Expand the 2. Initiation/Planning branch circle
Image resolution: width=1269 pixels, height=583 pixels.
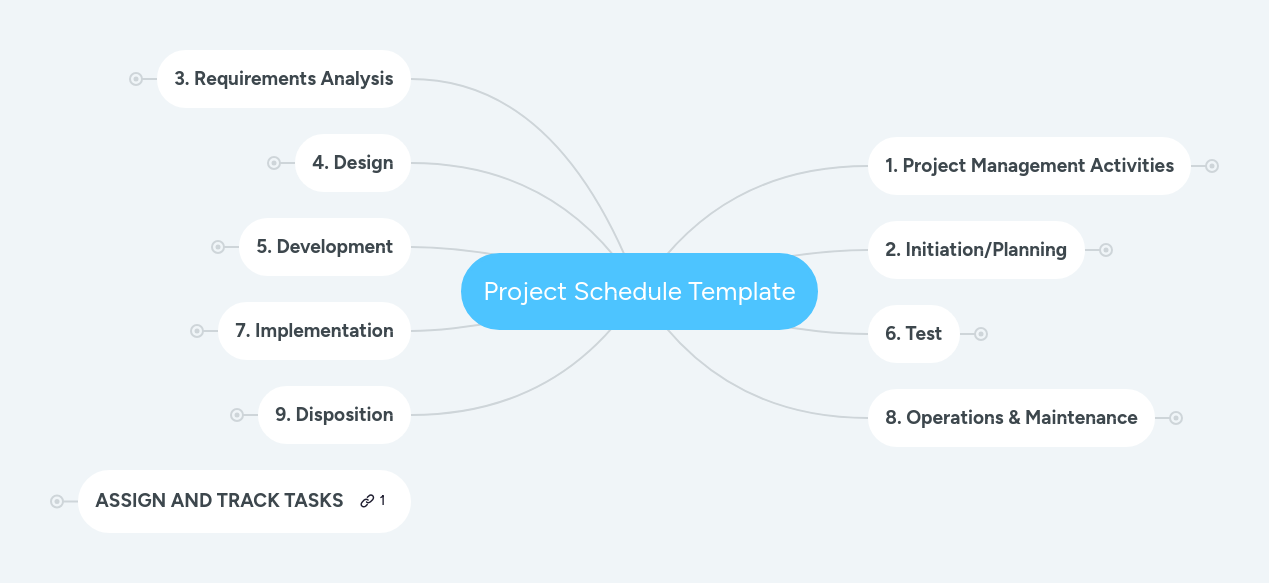click(1106, 250)
